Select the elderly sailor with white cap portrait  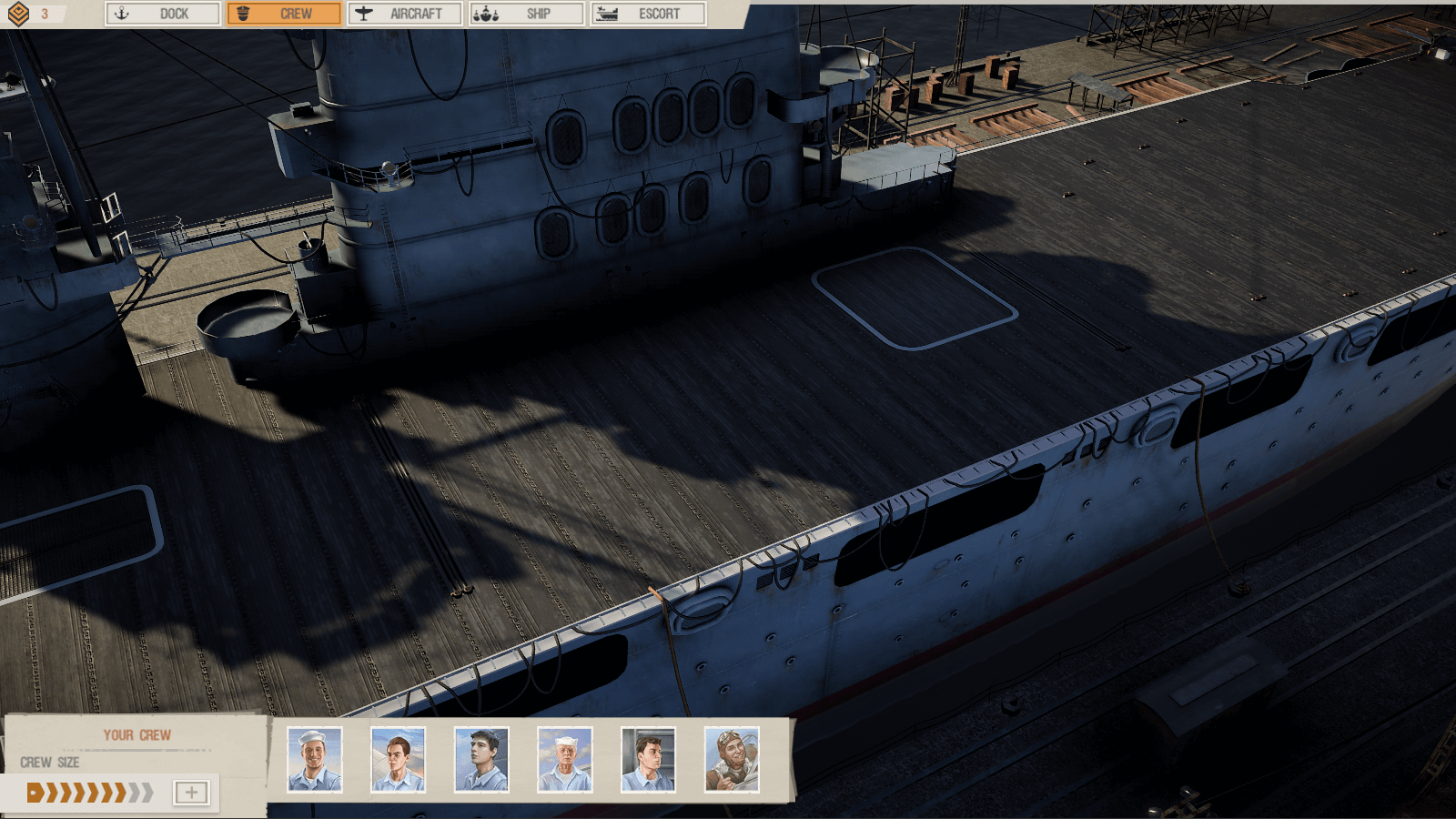[564, 760]
